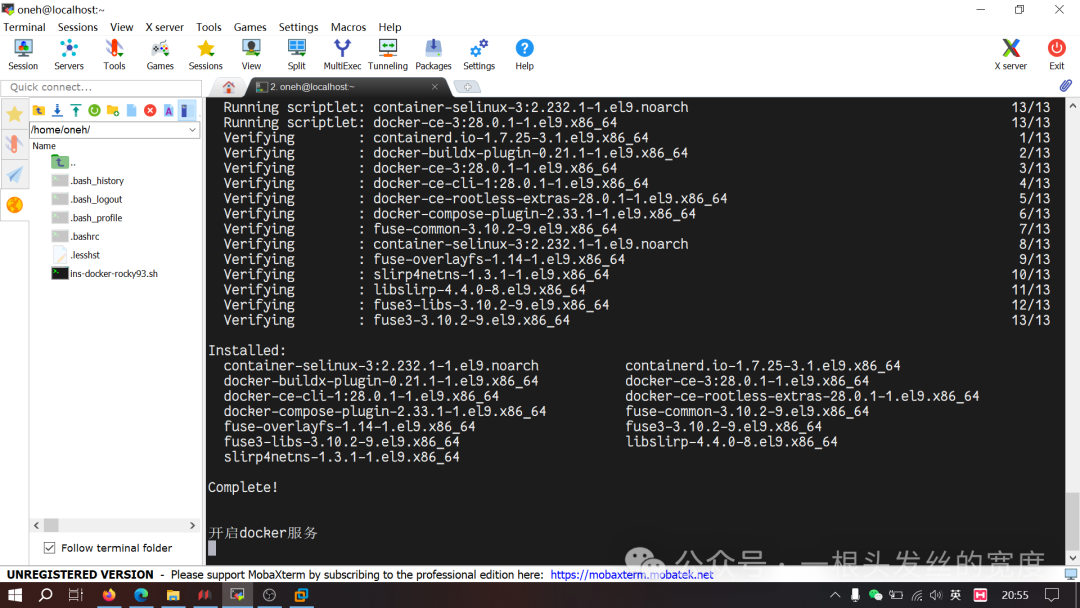The image size is (1080, 608).
Task: Click file list scroll right arrow
Action: coord(192,525)
